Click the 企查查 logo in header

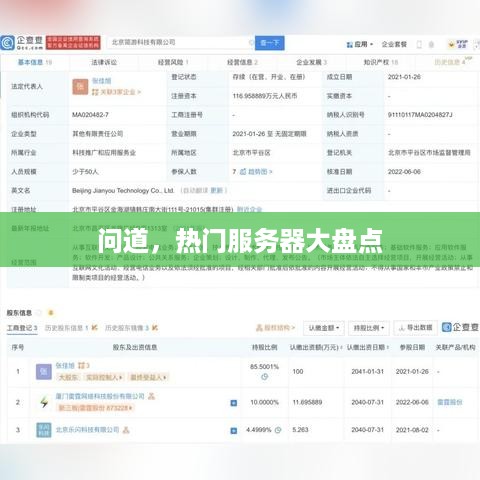pos(22,43)
